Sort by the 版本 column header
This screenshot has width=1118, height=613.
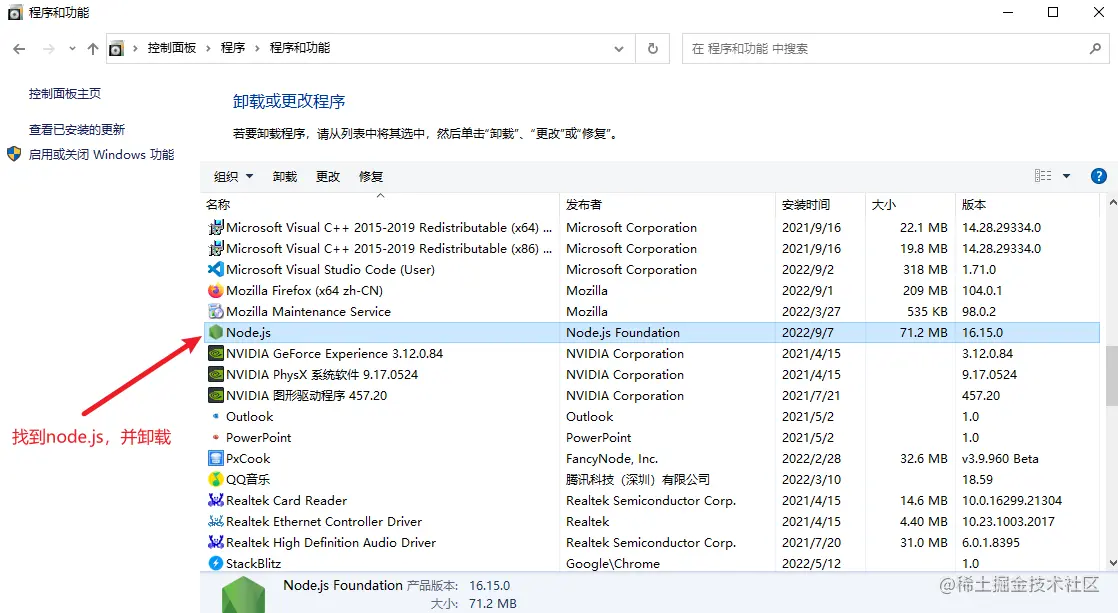click(1028, 205)
